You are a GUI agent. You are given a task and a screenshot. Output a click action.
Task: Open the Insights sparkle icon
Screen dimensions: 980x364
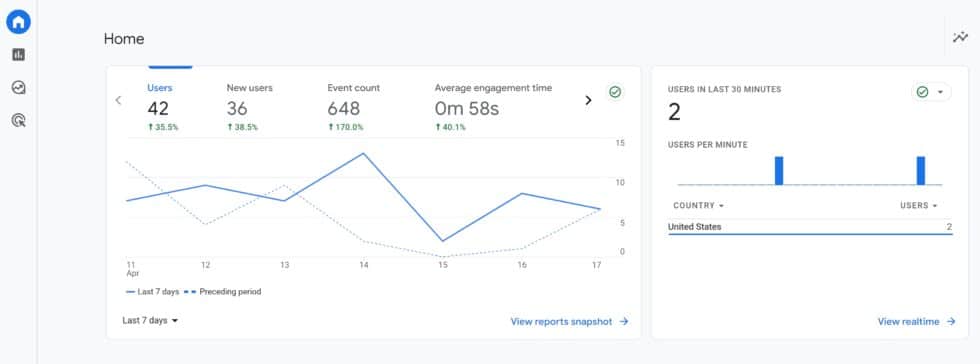960,38
